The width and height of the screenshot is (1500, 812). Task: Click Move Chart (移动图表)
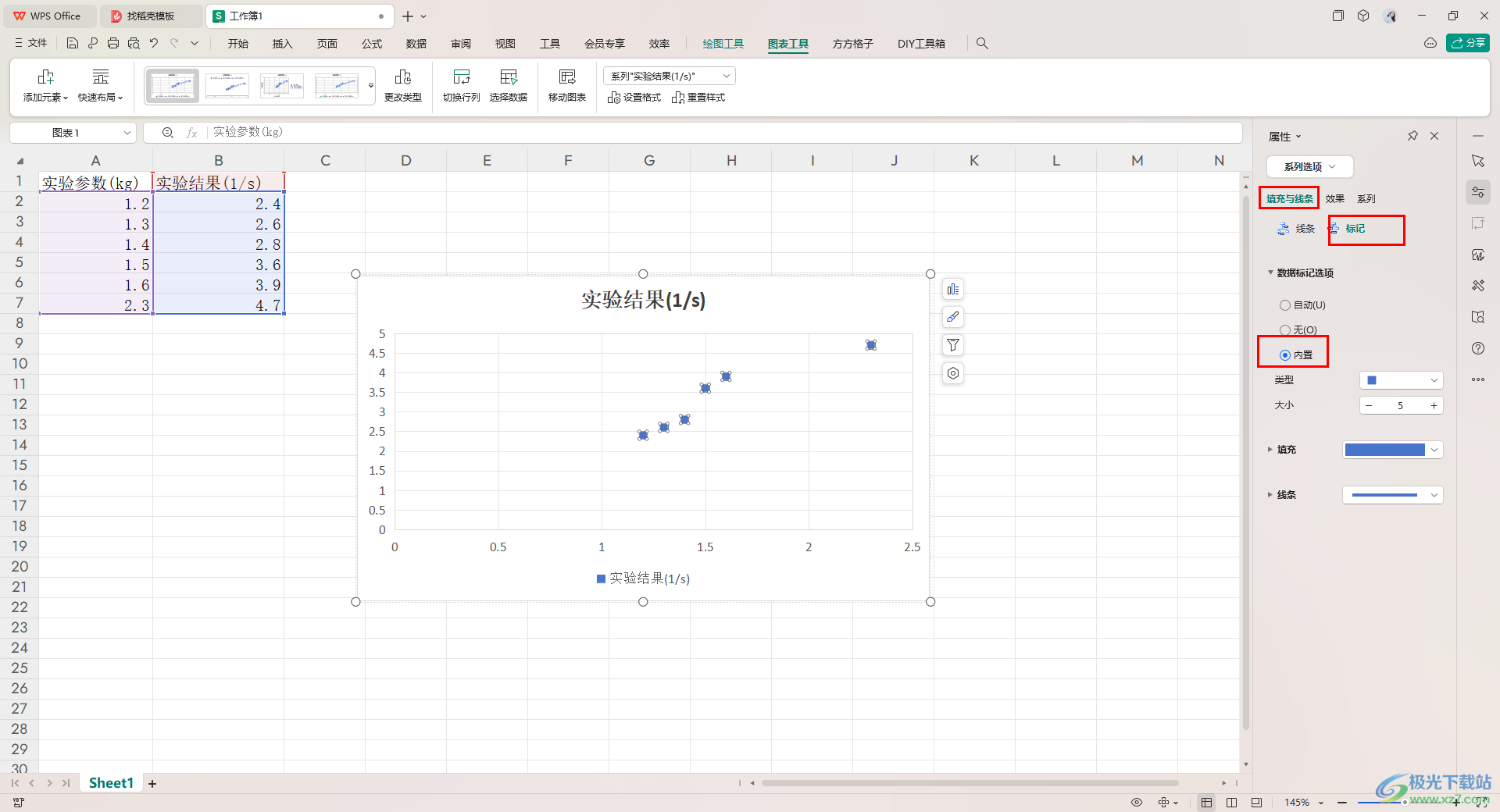tap(567, 86)
